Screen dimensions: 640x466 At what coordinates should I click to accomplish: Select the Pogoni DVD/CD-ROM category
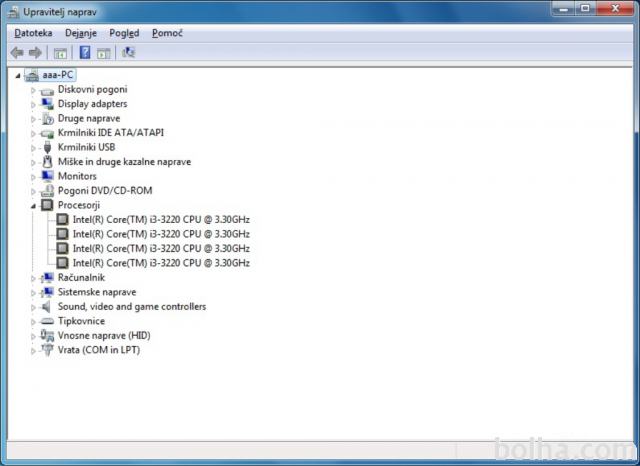pos(104,191)
